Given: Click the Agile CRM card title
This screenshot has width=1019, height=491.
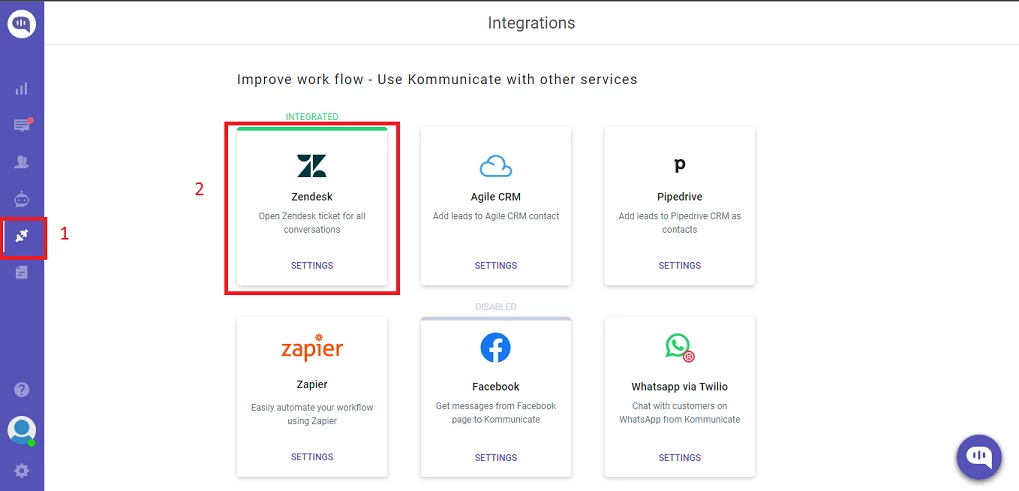Looking at the screenshot, I should pyautogui.click(x=496, y=196).
